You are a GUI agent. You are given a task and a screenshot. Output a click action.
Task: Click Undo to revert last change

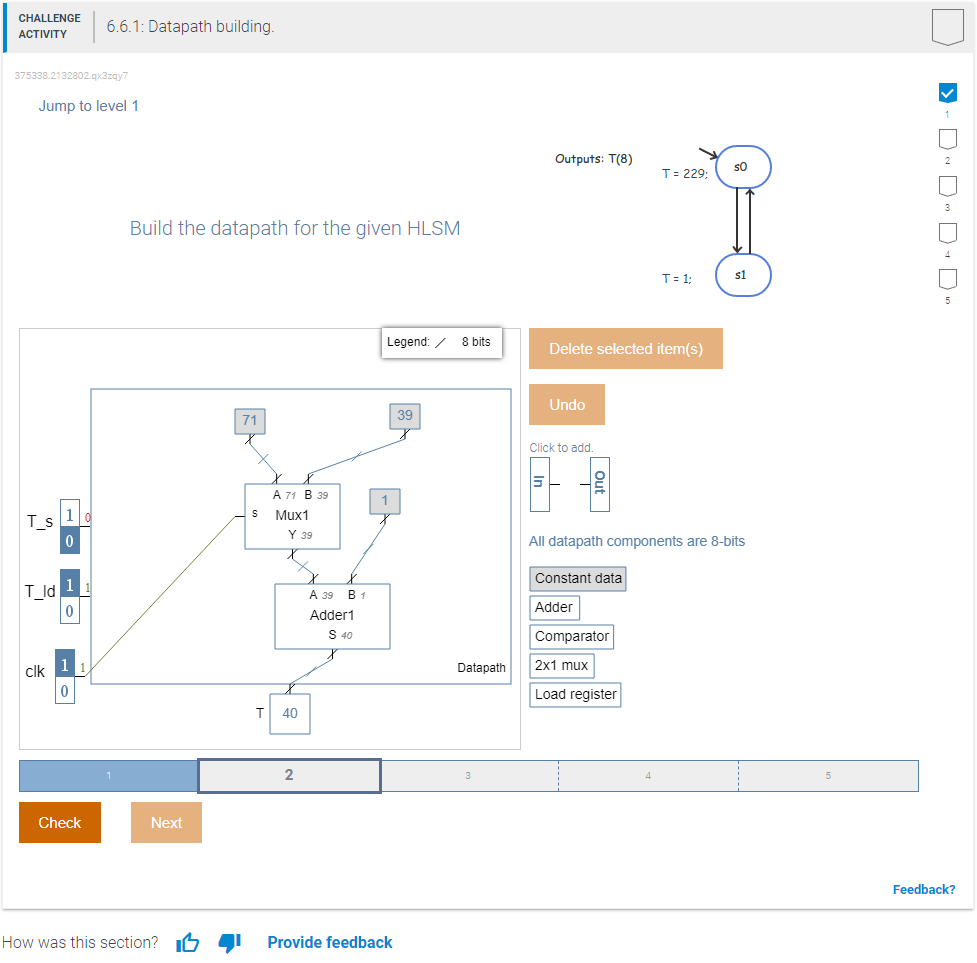click(x=566, y=404)
